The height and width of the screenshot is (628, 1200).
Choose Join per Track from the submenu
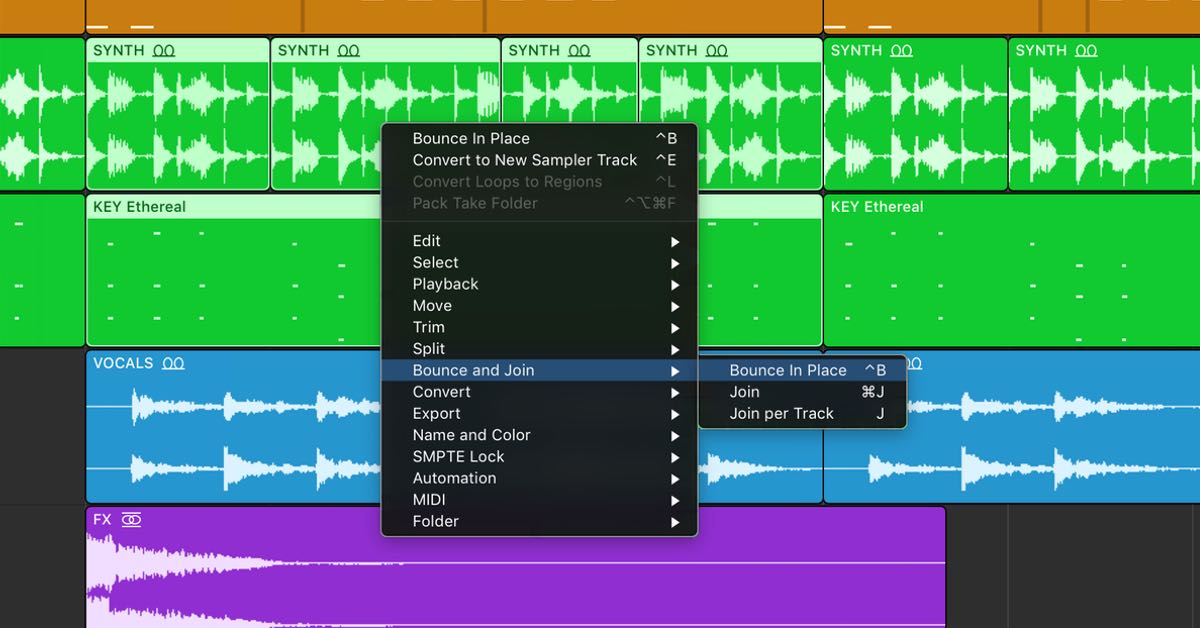781,414
